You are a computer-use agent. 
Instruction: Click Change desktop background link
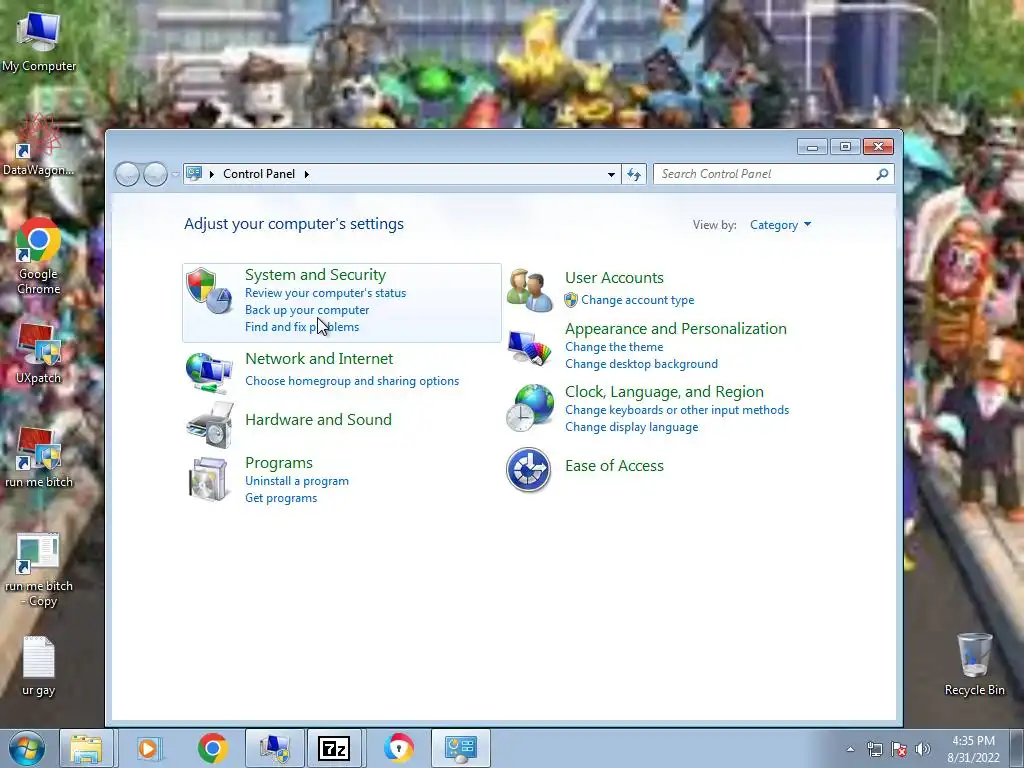coord(641,364)
